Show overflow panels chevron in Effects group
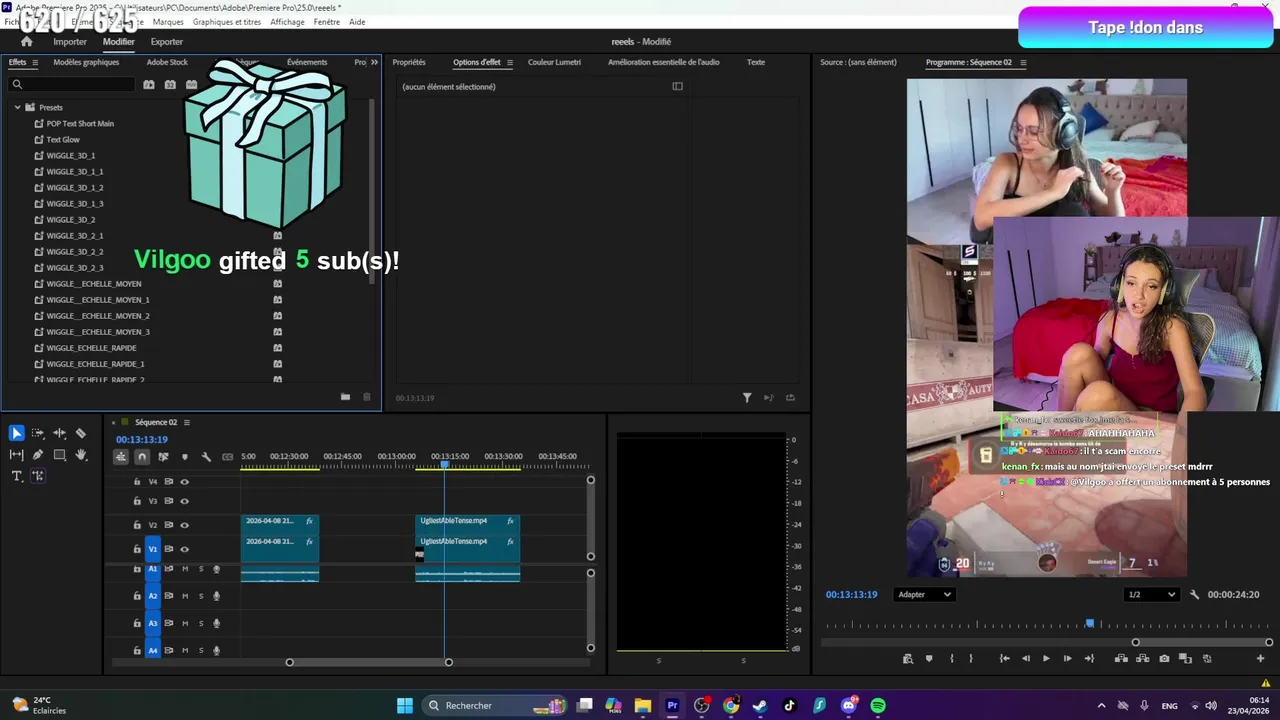The width and height of the screenshot is (1280, 720). 374,62
